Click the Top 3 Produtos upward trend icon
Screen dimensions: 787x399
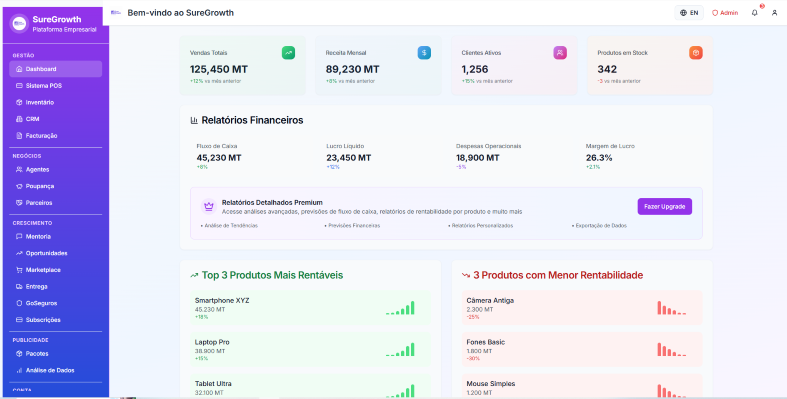click(194, 275)
